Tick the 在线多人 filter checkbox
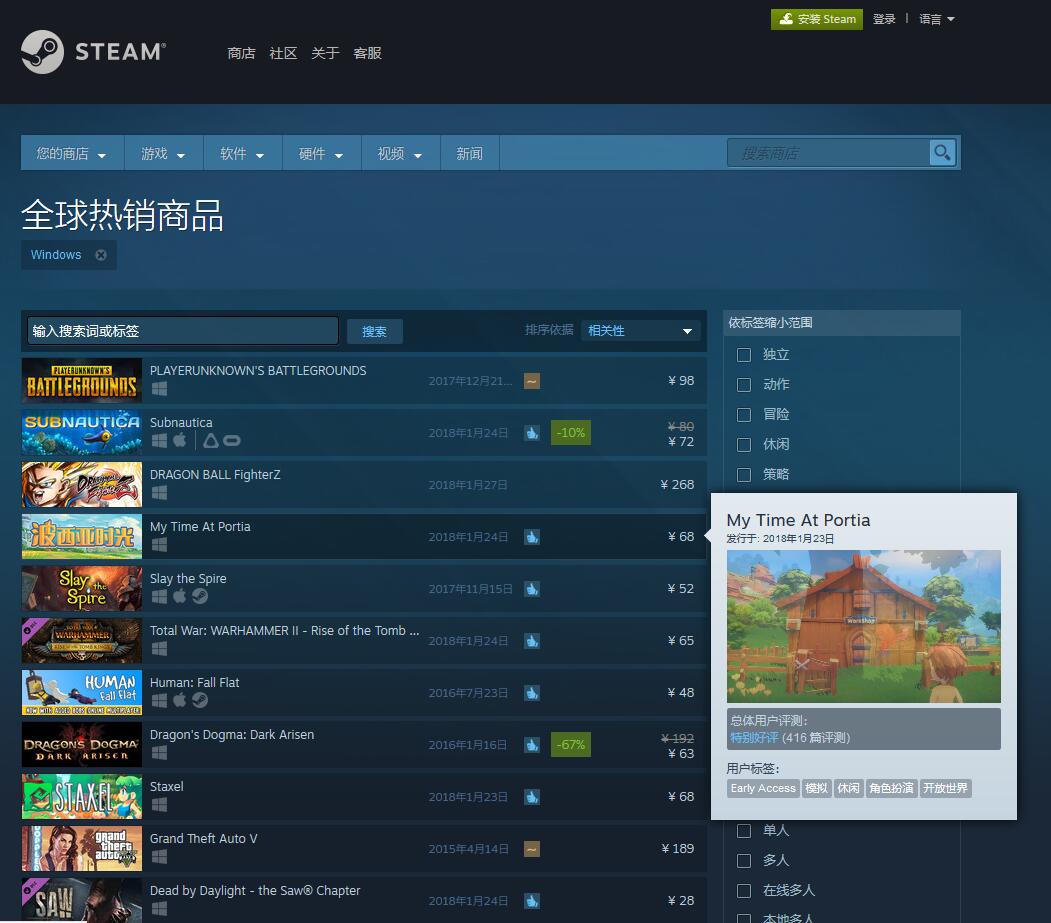The width and height of the screenshot is (1051, 923). pos(744,891)
